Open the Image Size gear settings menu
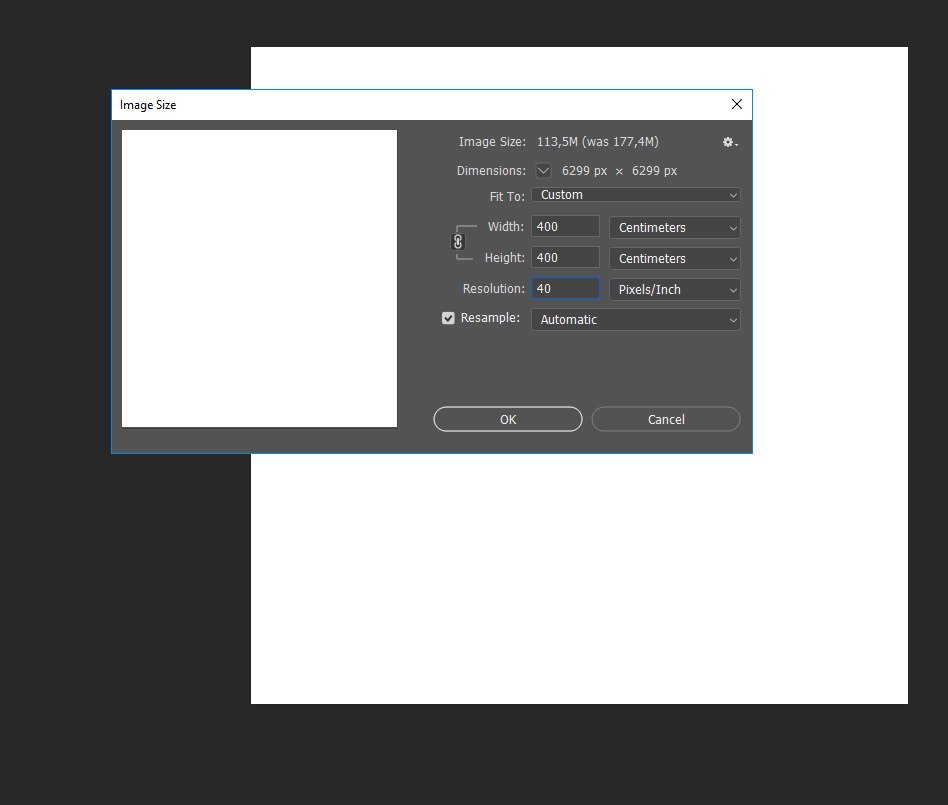The width and height of the screenshot is (948, 805). tap(730, 142)
